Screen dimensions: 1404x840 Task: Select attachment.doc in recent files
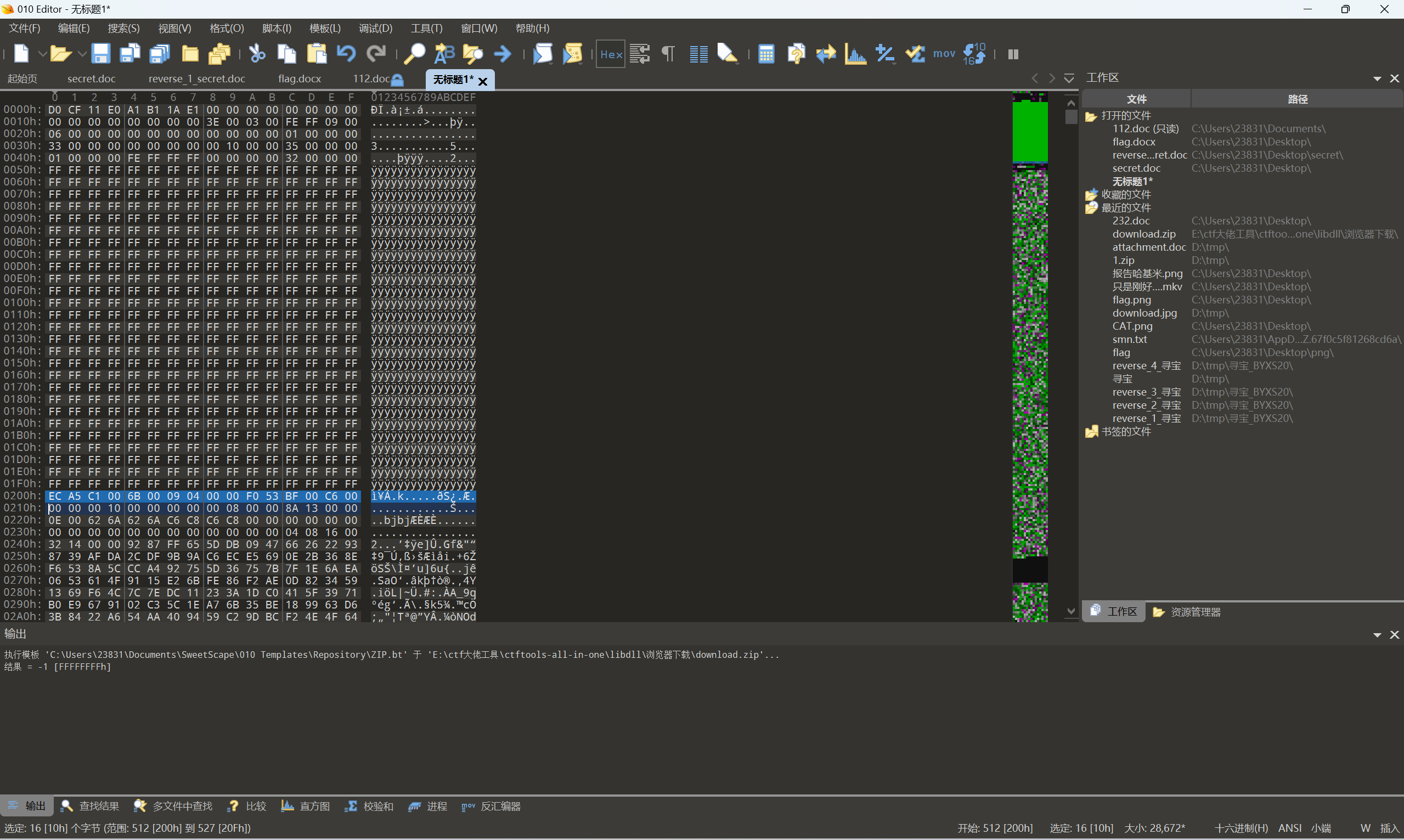[x=1149, y=247]
